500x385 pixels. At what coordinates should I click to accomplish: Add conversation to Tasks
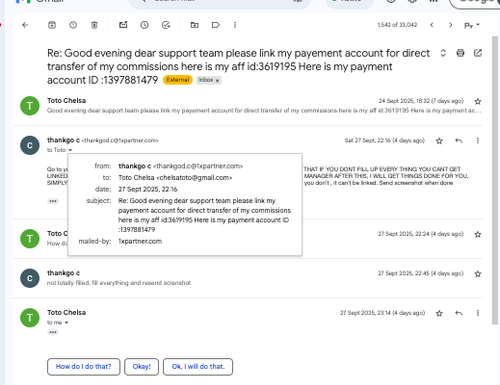tap(166, 25)
